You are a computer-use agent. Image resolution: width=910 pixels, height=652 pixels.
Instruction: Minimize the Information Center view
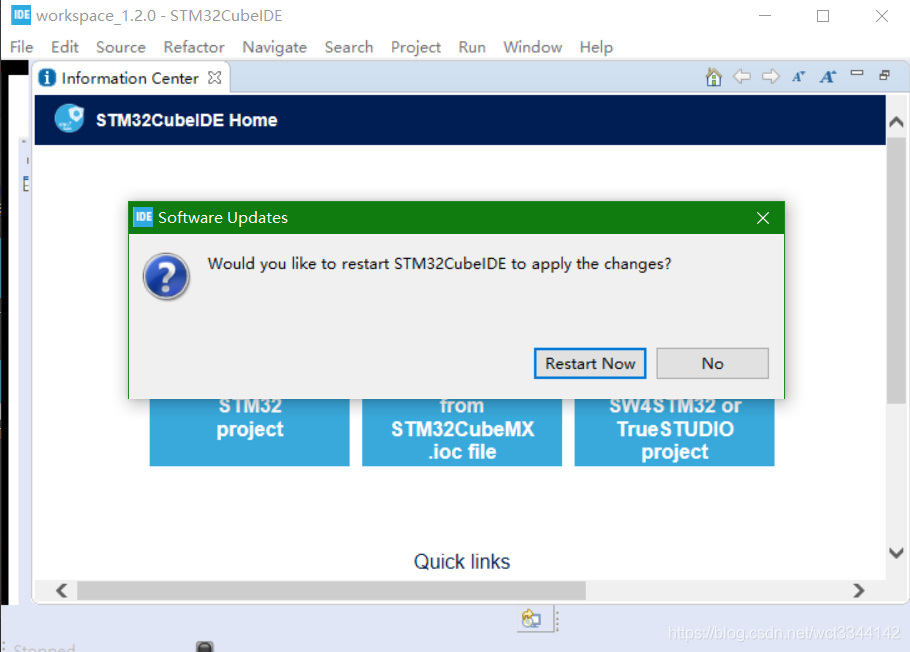(857, 73)
